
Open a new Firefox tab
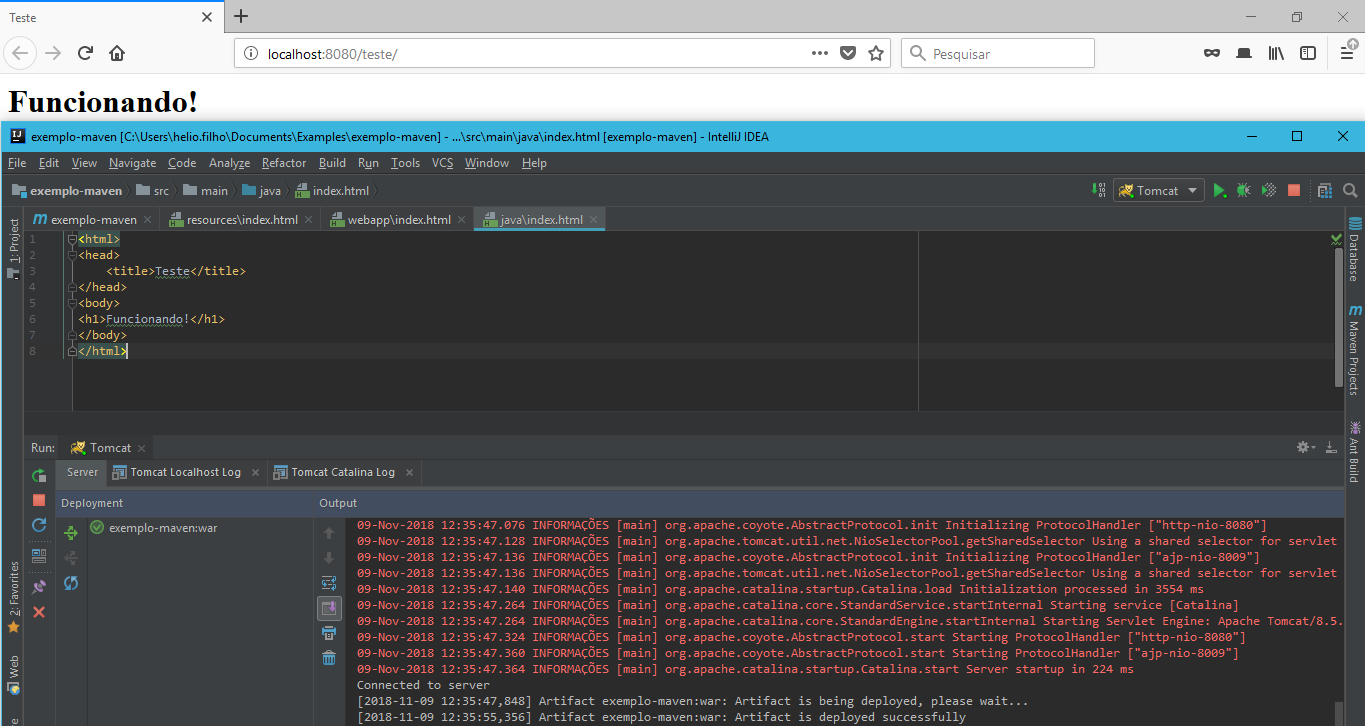tap(240, 16)
